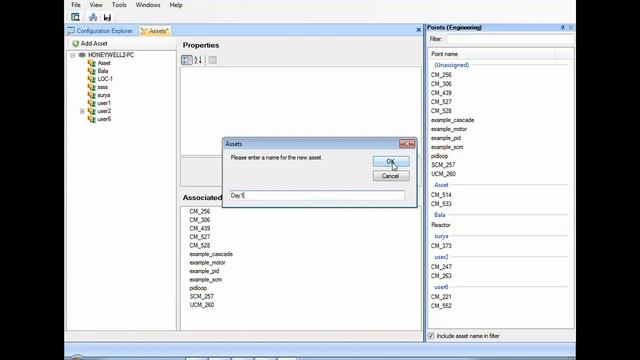Click the icon of the user1 tree node
Viewport: 640px width, 360px height.
click(x=91, y=103)
